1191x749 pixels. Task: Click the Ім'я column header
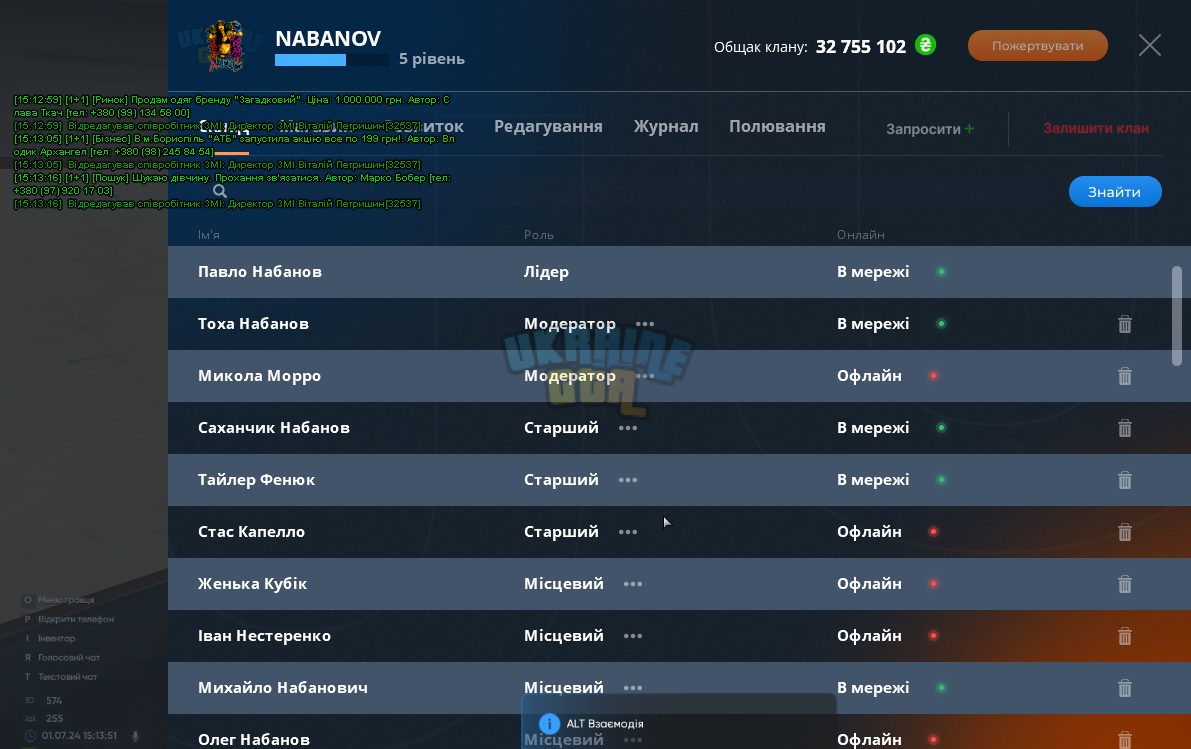point(209,235)
